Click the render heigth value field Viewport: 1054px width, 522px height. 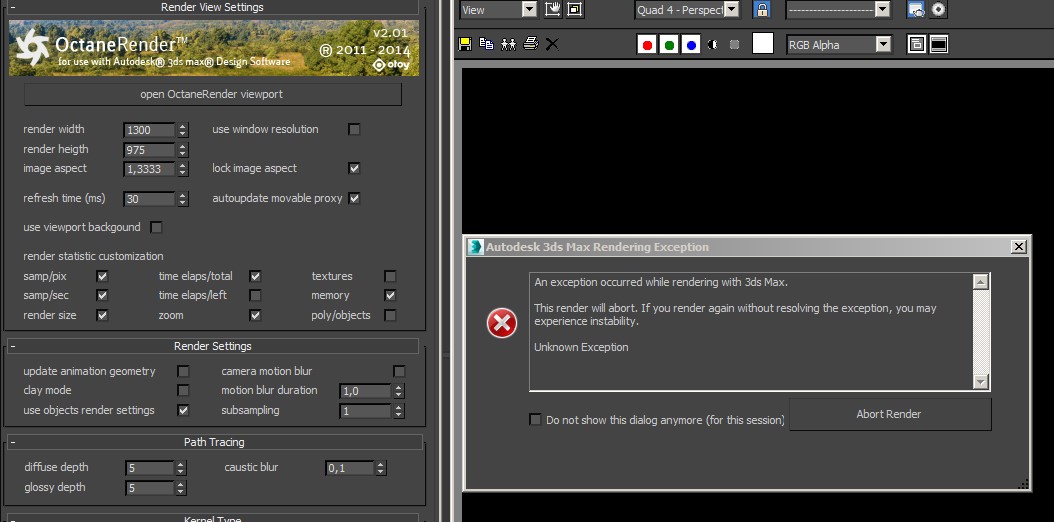click(x=149, y=150)
